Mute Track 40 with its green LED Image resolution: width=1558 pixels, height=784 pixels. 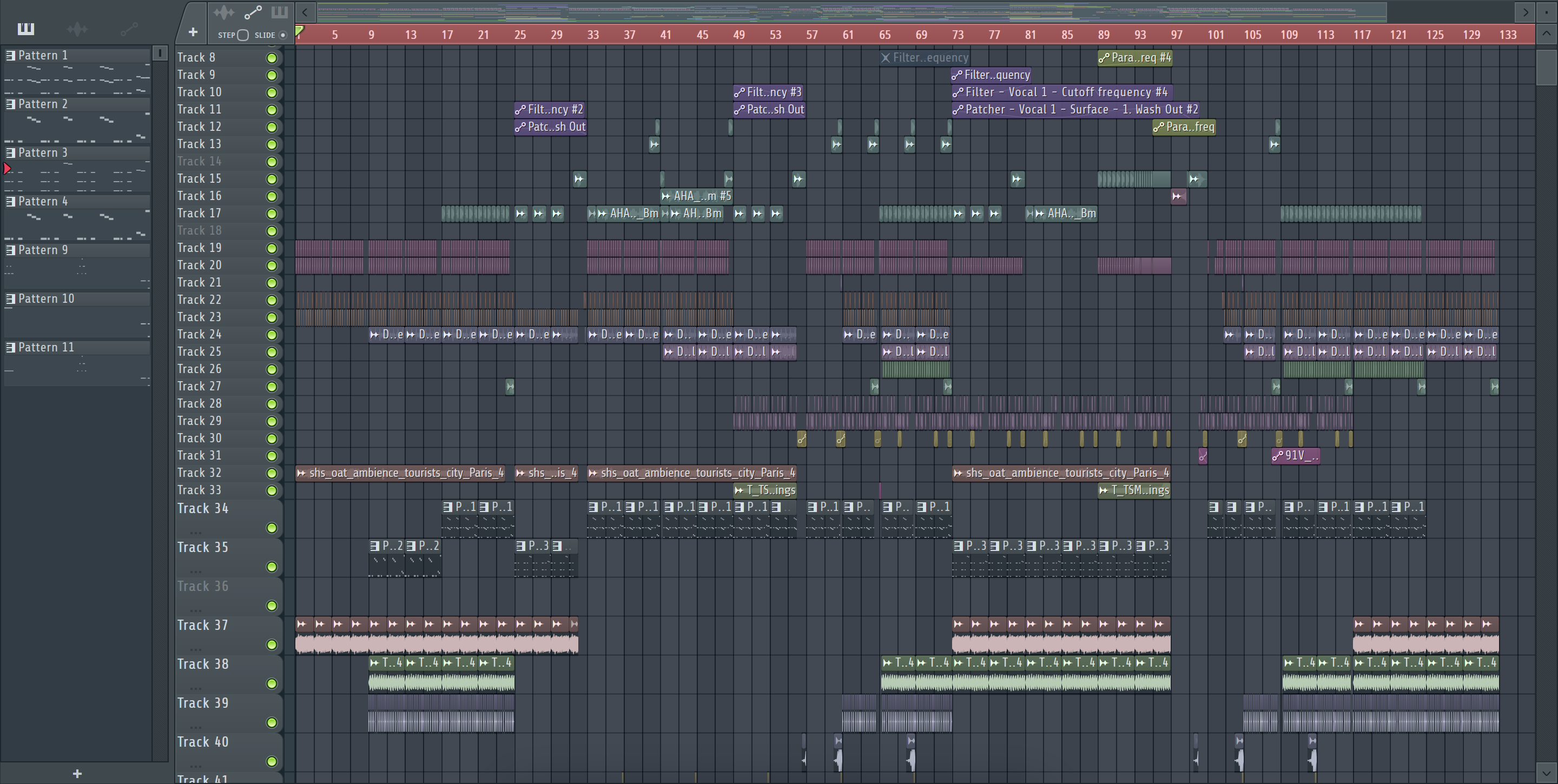(272, 762)
